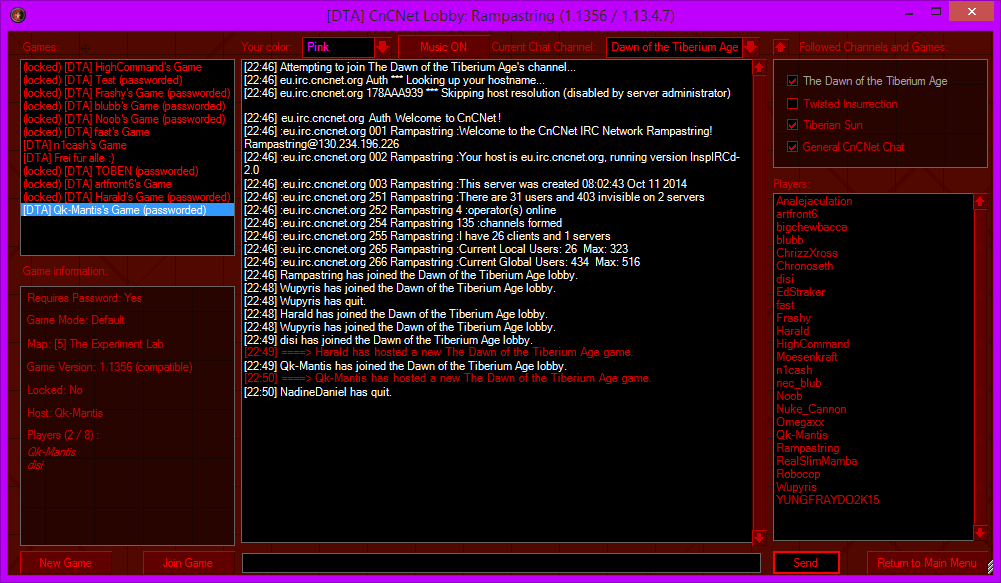Select fast's Game in the list

[128, 132]
